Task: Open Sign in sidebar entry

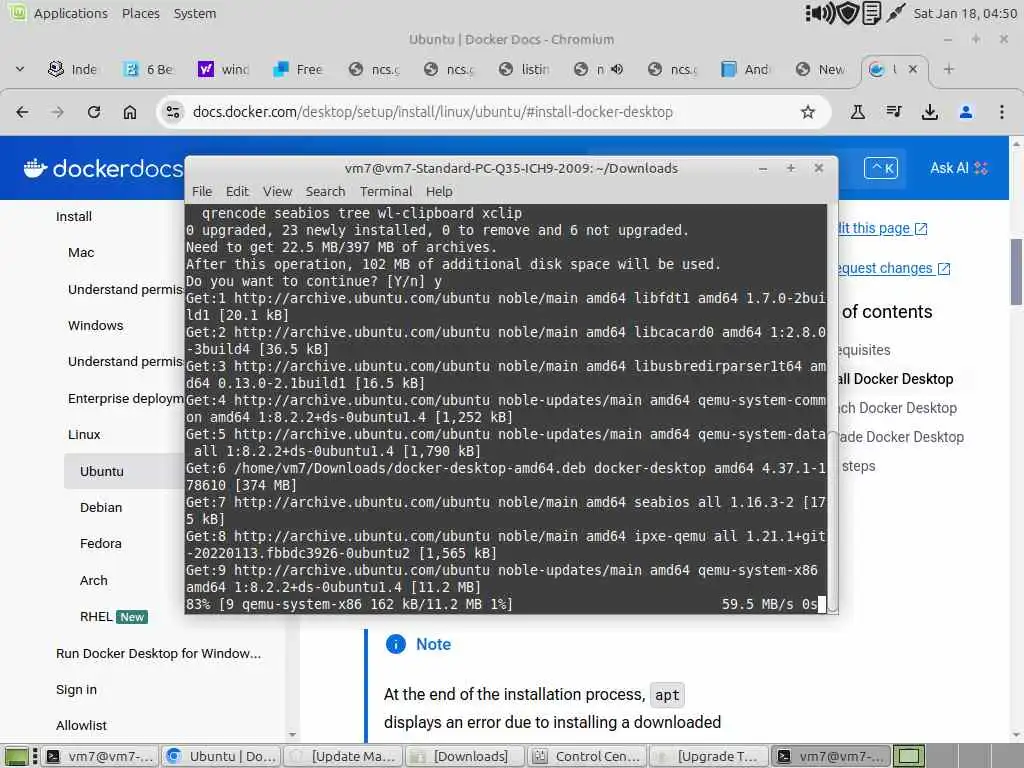Action: pos(76,690)
